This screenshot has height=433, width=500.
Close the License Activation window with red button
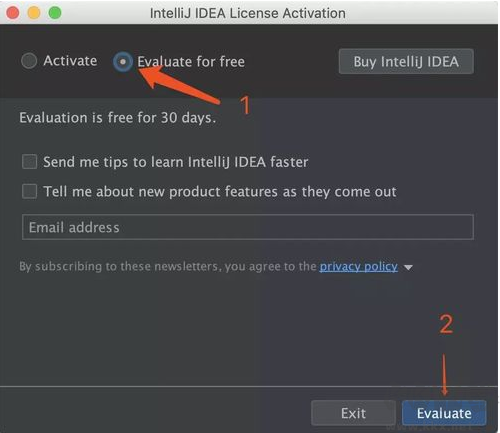(13, 13)
